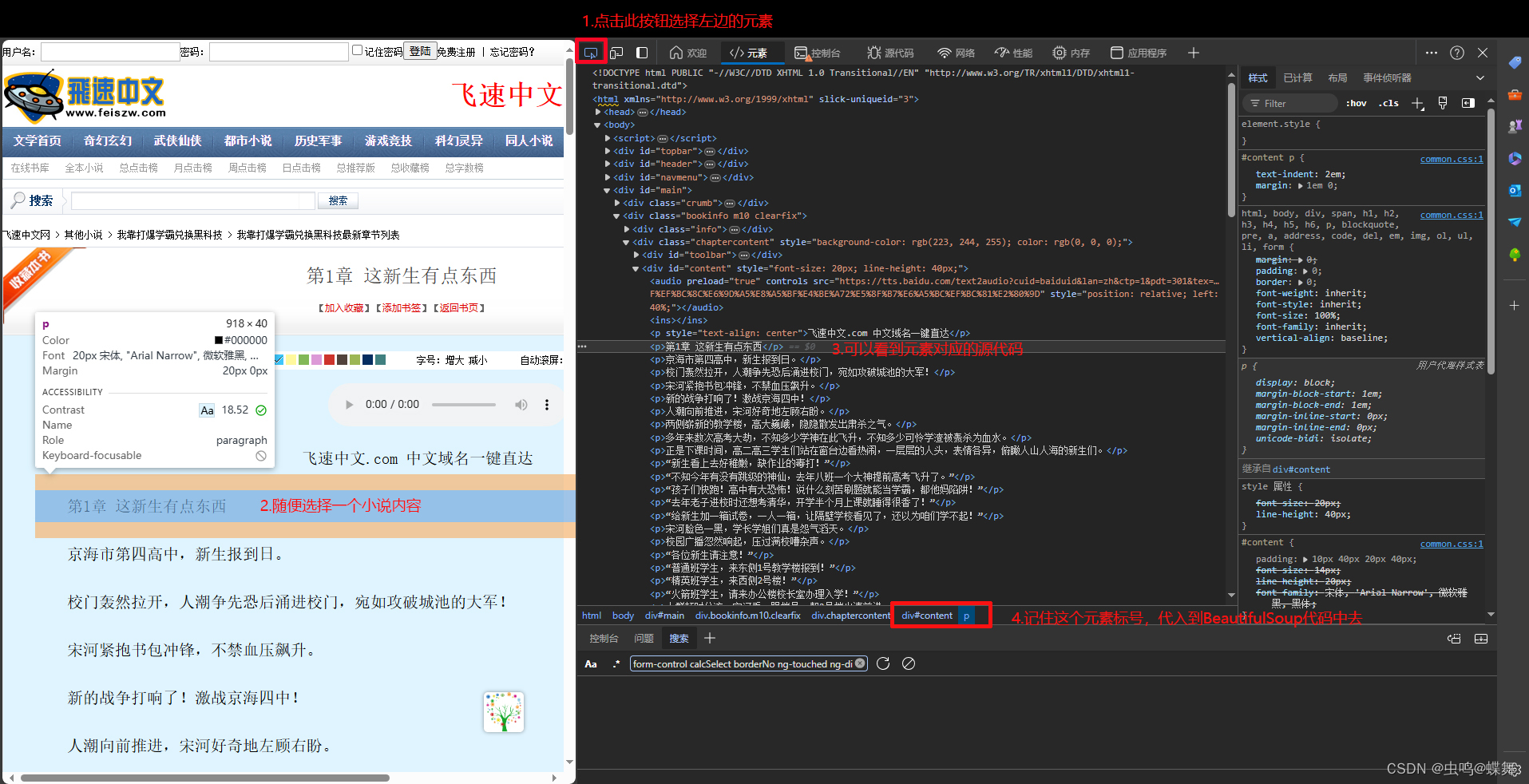Image resolution: width=1529 pixels, height=784 pixels.
Task: Open common.css:1 link for #content p rule
Action: [1452, 159]
